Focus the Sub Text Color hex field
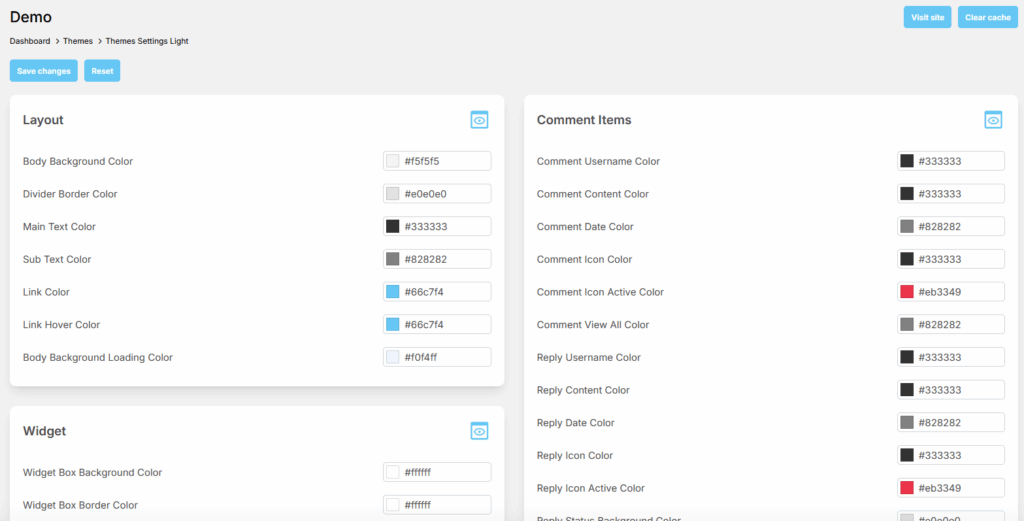This screenshot has width=1024, height=521. point(445,259)
